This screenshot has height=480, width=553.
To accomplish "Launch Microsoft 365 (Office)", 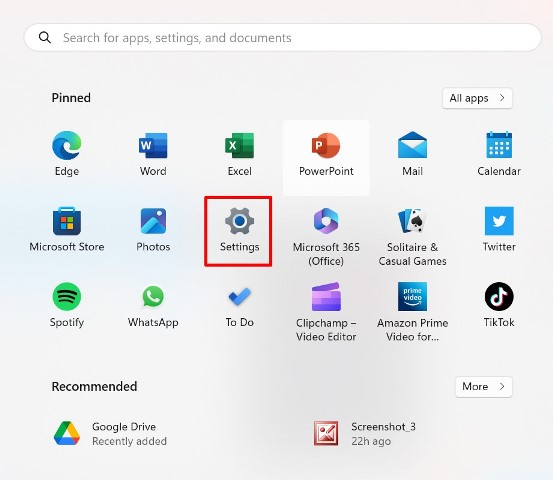I will (326, 221).
